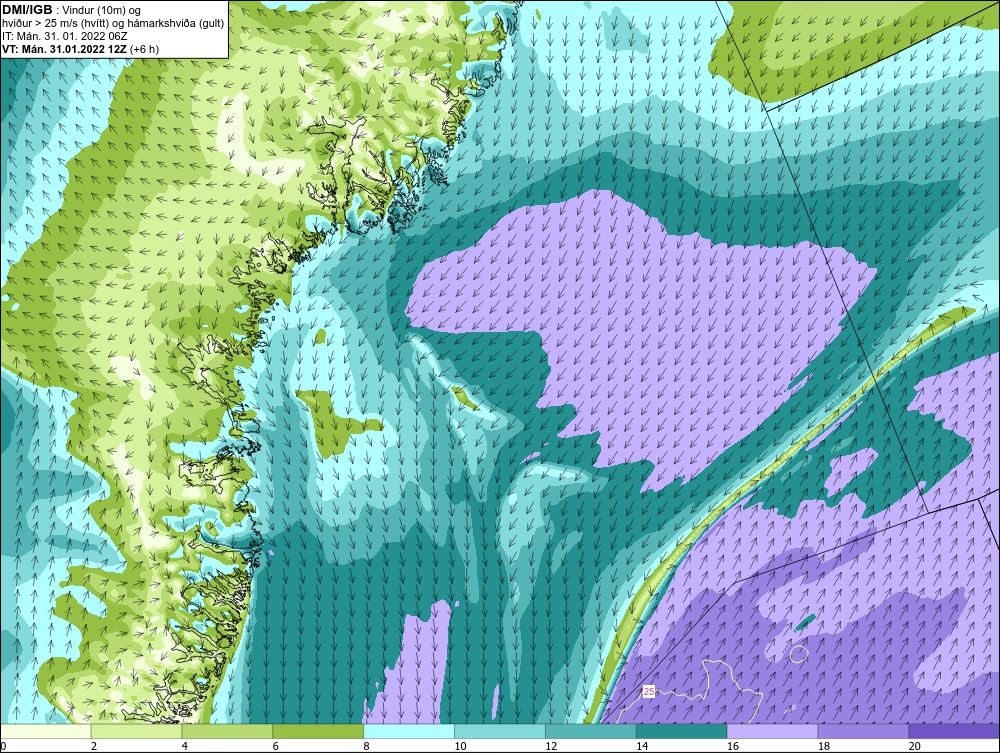Click the legend scale value '18'
1000x753 pixels.
(823, 746)
